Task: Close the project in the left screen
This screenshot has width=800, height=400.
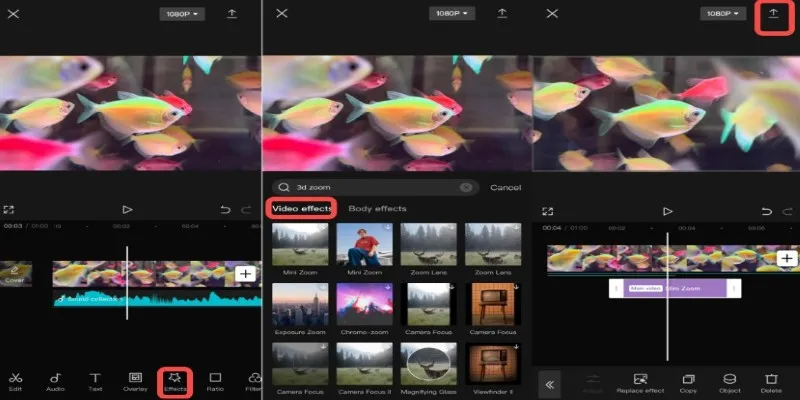Action: [x=13, y=14]
